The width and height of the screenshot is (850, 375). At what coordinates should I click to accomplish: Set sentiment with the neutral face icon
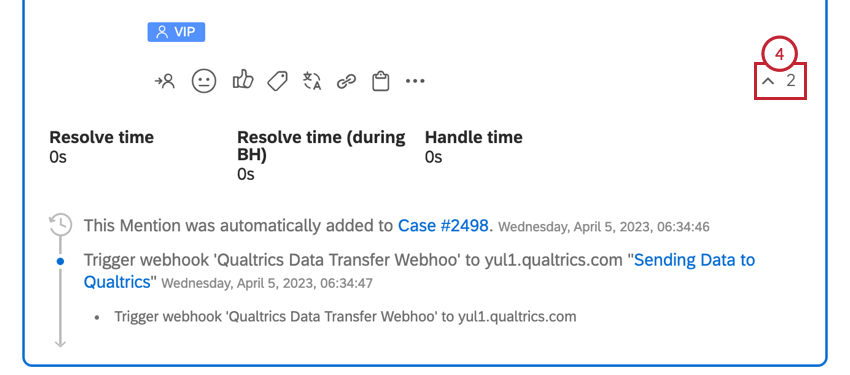click(204, 81)
